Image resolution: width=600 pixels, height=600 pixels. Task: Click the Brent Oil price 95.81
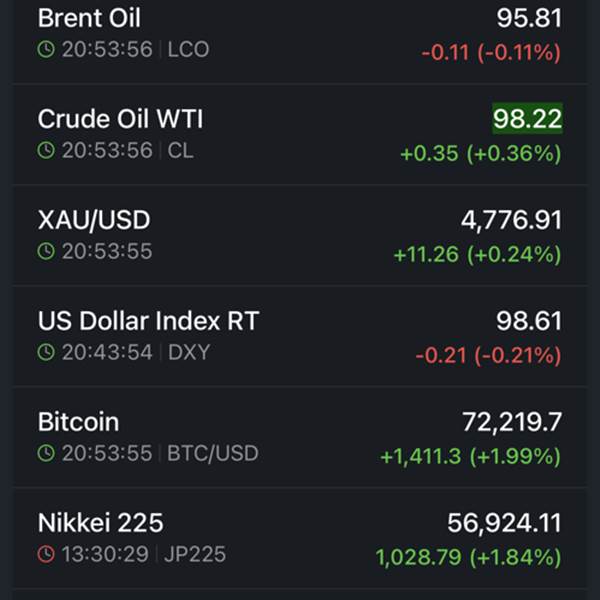tap(528, 18)
